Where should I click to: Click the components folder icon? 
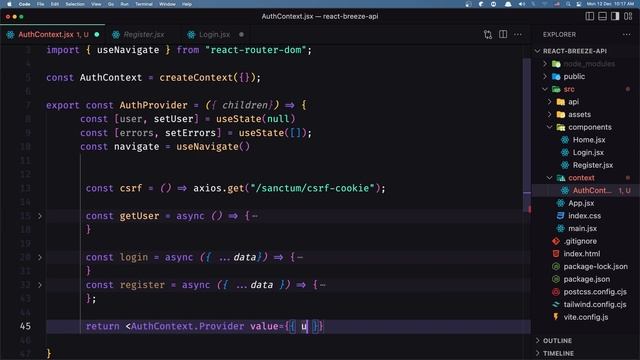pos(561,127)
